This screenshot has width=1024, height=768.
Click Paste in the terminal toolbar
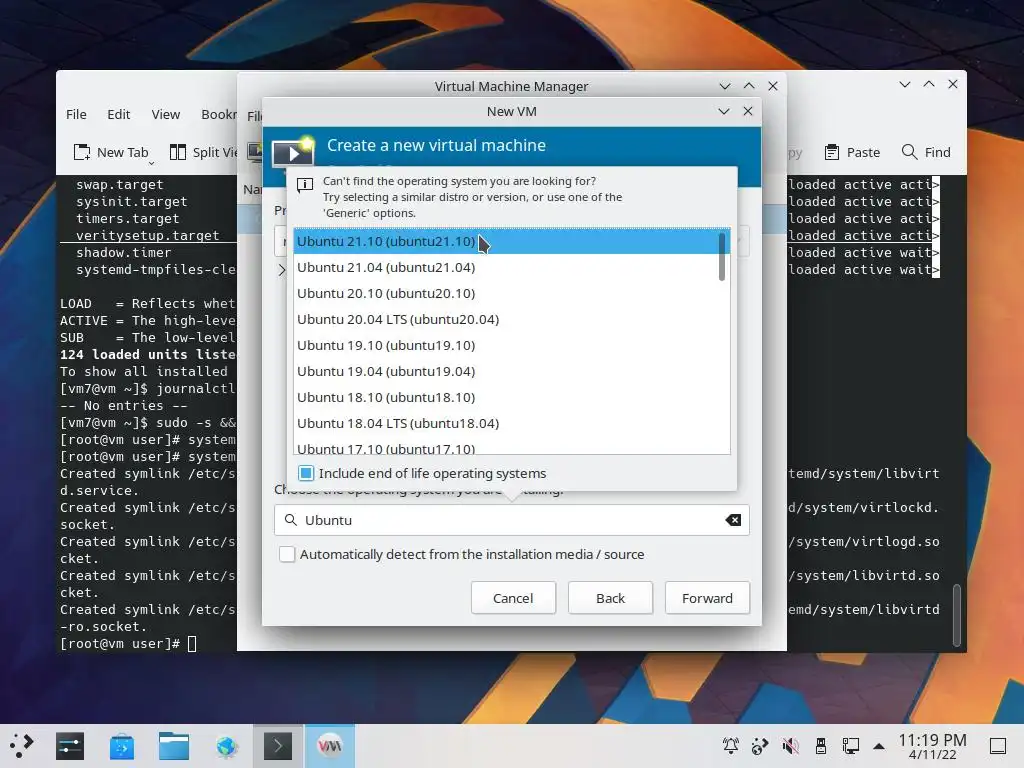coord(852,152)
